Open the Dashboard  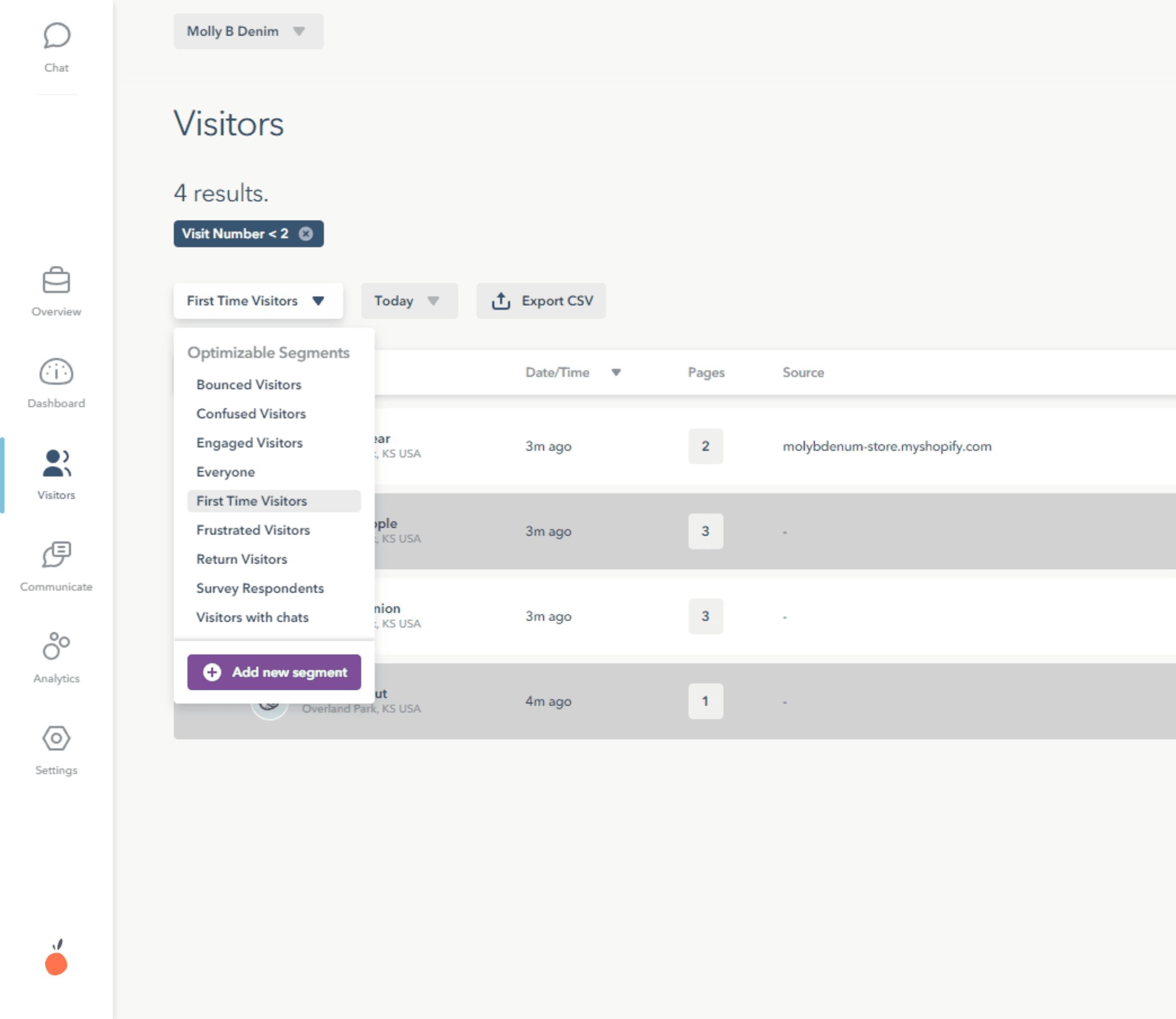pyautogui.click(x=56, y=381)
